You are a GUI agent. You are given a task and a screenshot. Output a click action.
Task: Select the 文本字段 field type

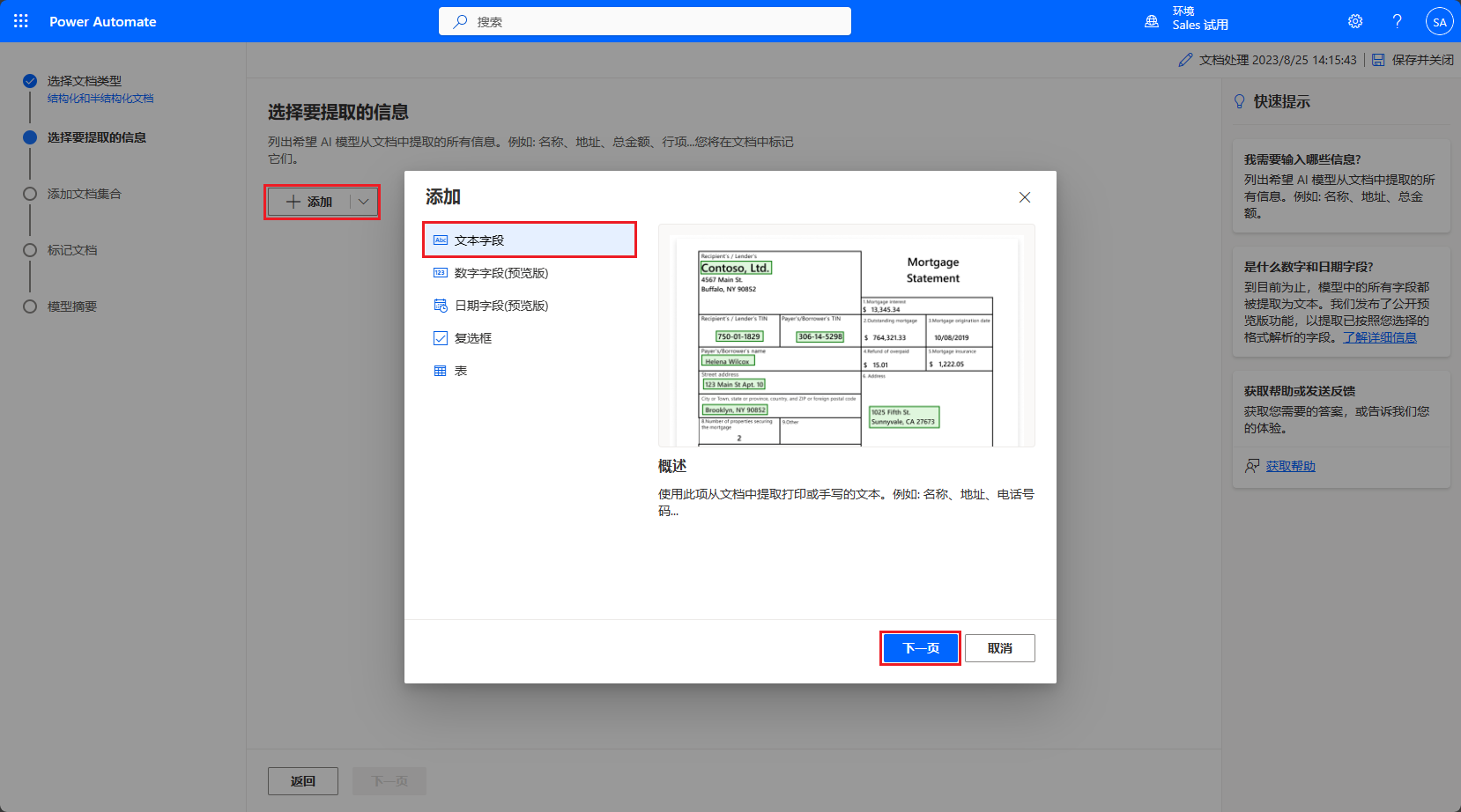[530, 240]
